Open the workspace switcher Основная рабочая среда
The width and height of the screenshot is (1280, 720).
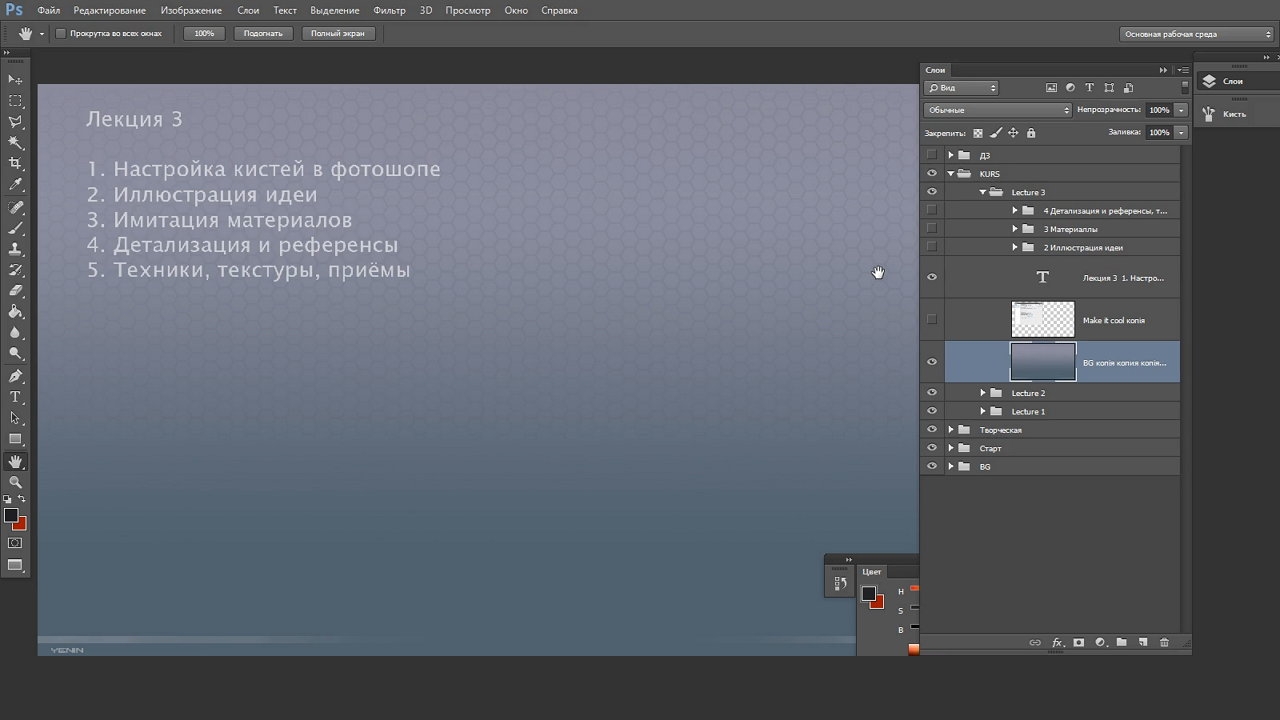pos(1197,34)
